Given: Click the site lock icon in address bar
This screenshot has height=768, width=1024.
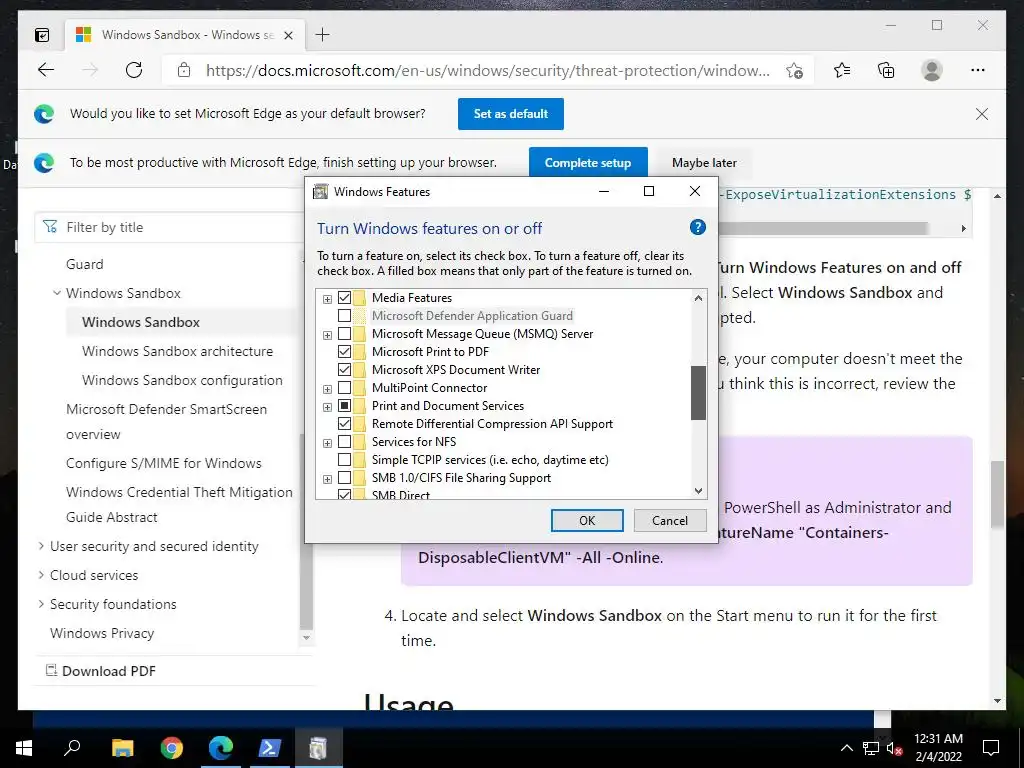Looking at the screenshot, I should (x=184, y=70).
